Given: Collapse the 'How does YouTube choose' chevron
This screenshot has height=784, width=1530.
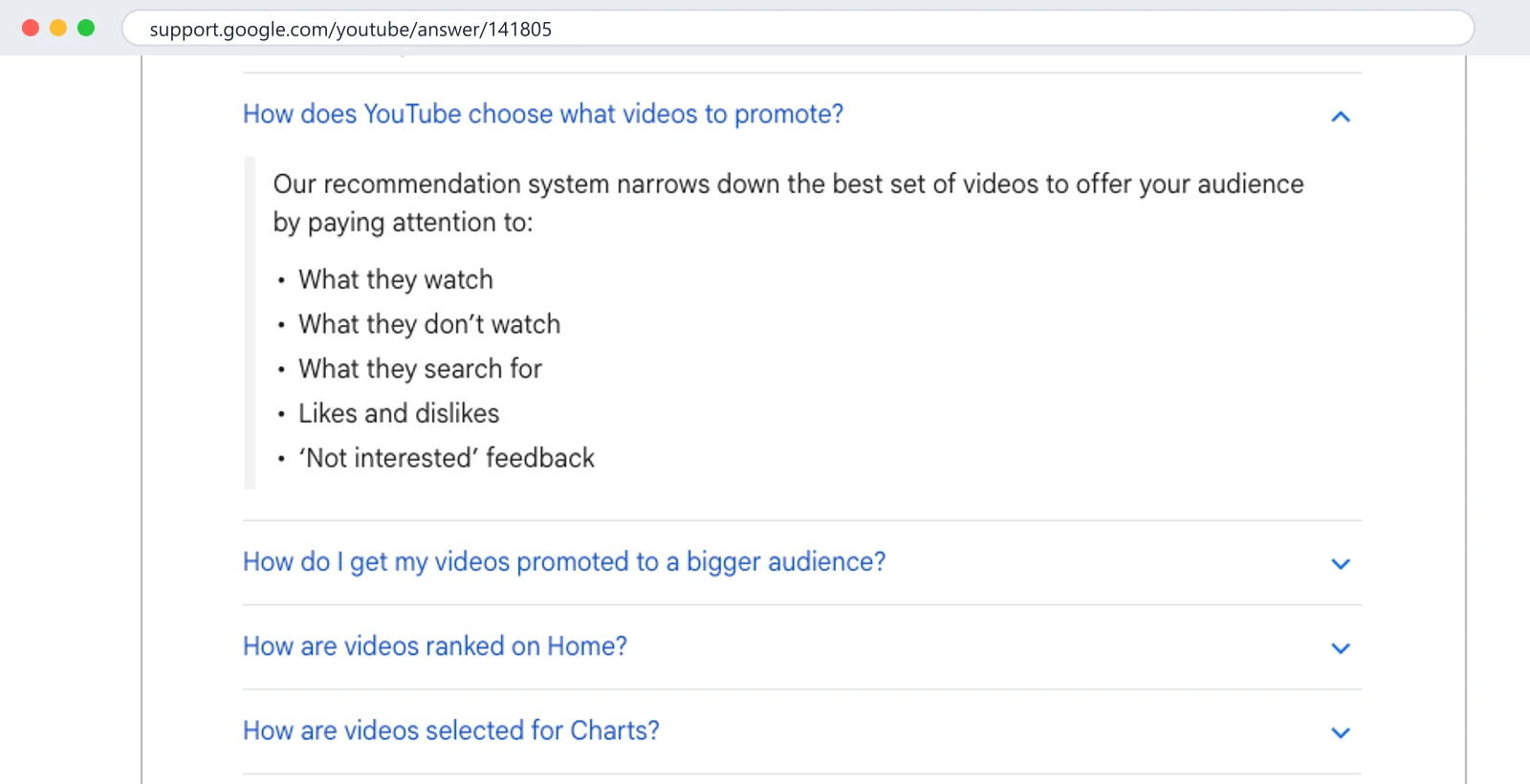Looking at the screenshot, I should [1341, 117].
